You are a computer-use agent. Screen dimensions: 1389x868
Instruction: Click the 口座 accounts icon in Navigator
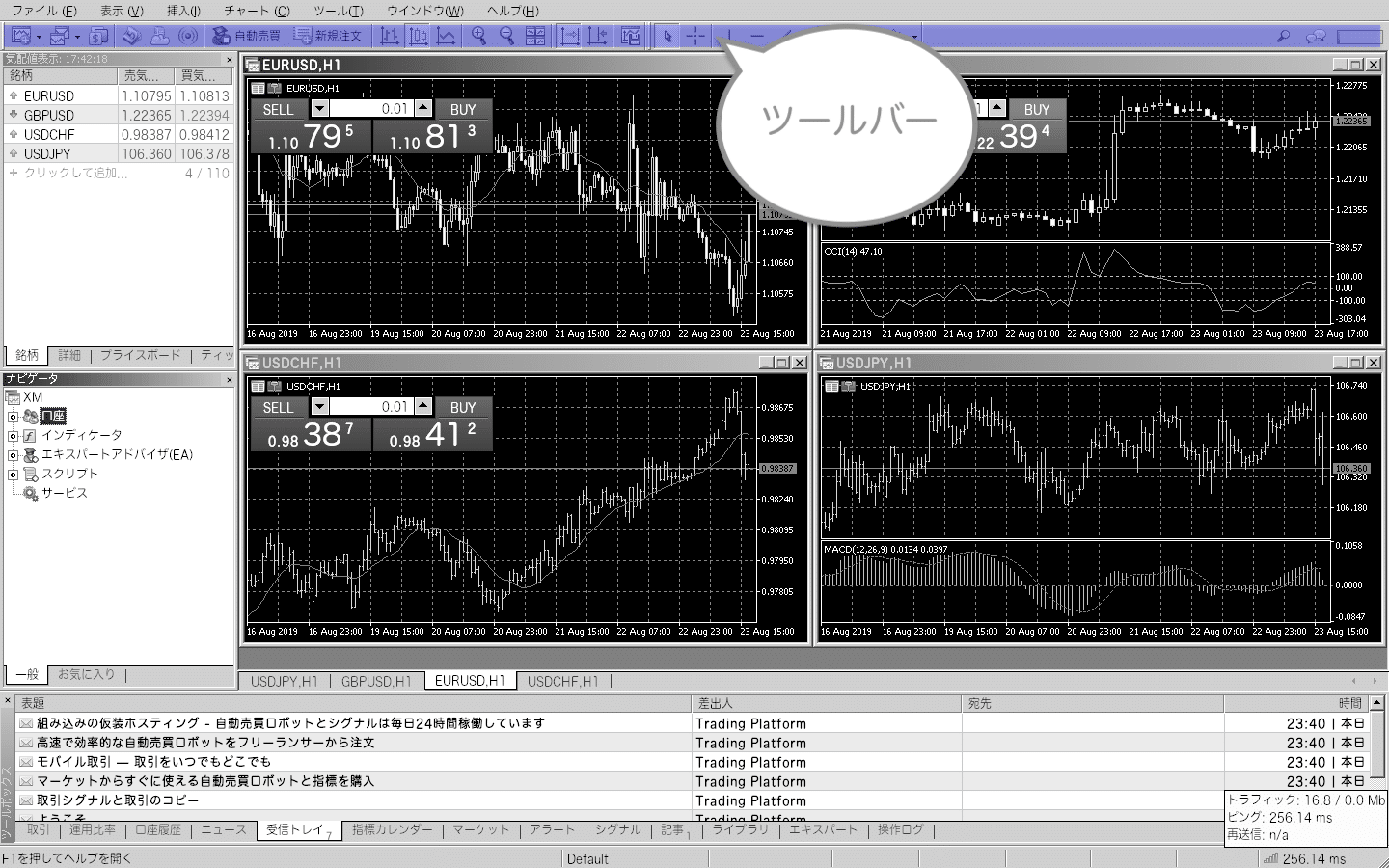click(31, 417)
